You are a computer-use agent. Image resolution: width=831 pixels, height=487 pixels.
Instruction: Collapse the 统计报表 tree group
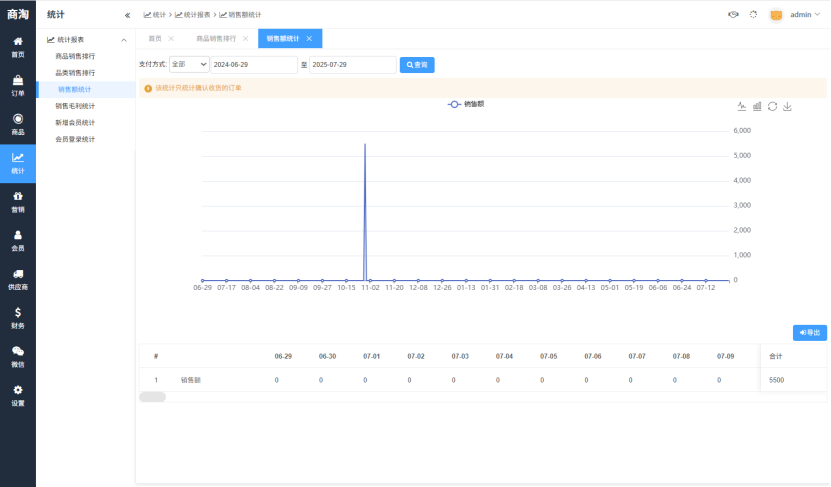(124, 40)
